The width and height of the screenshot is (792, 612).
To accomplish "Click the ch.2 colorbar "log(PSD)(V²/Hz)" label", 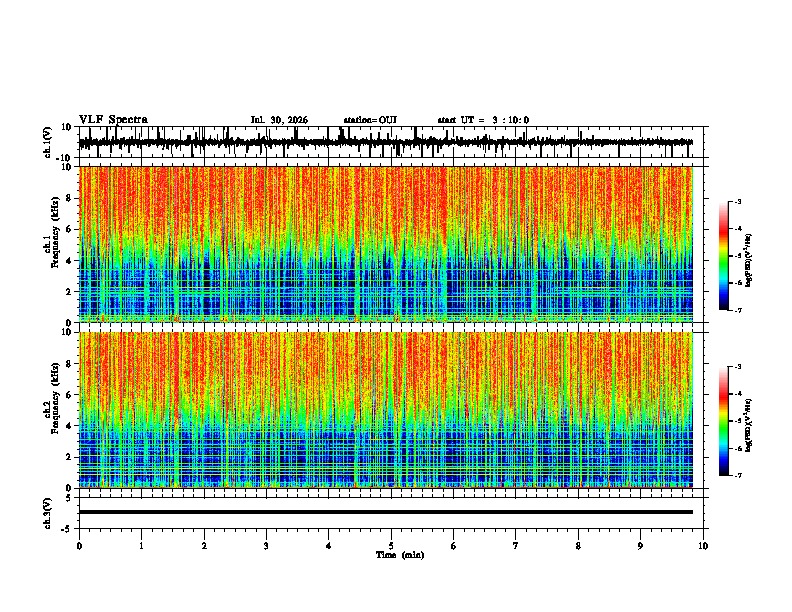I will tap(748, 425).
